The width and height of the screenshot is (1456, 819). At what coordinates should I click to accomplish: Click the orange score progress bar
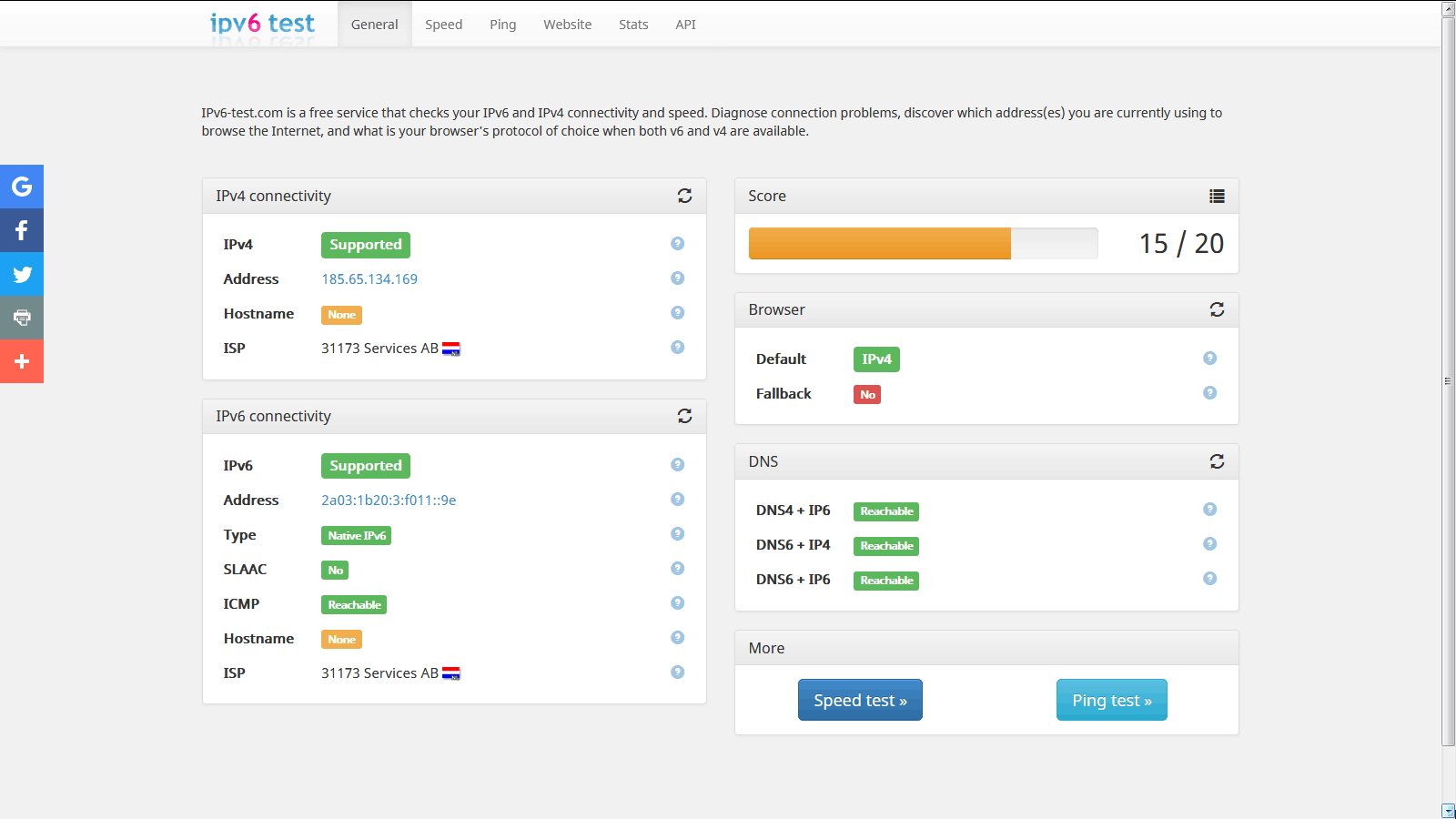click(x=879, y=244)
